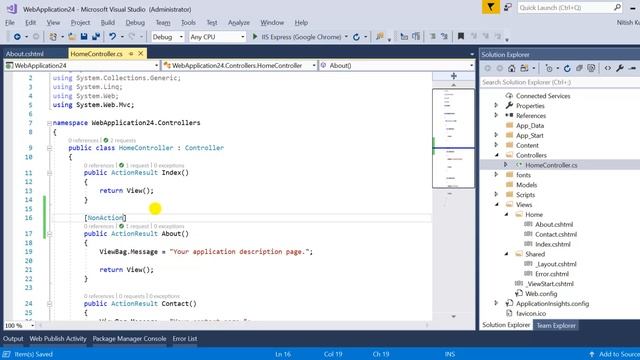Click the Search Solution Explorer field

(x=560, y=82)
